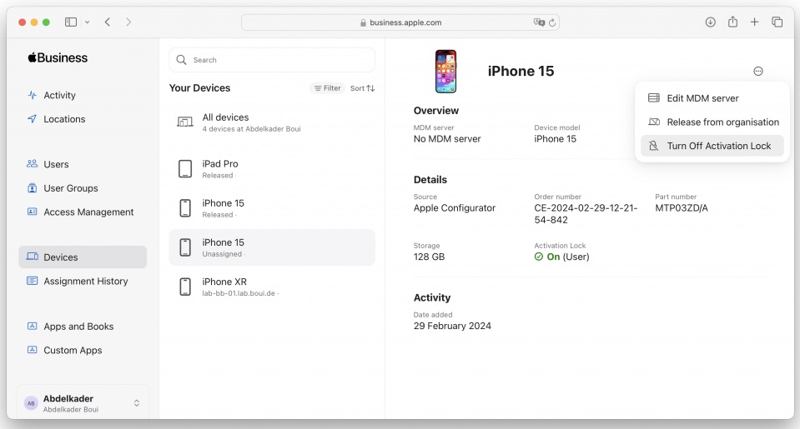Viewport: 800px width, 429px height.
Task: Click the Apps and Books icon
Action: pyautogui.click(x=32, y=326)
